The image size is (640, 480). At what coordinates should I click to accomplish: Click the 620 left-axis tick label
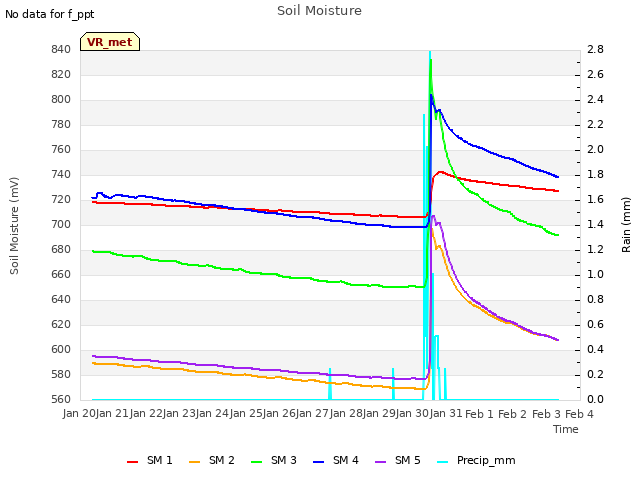click(61, 325)
